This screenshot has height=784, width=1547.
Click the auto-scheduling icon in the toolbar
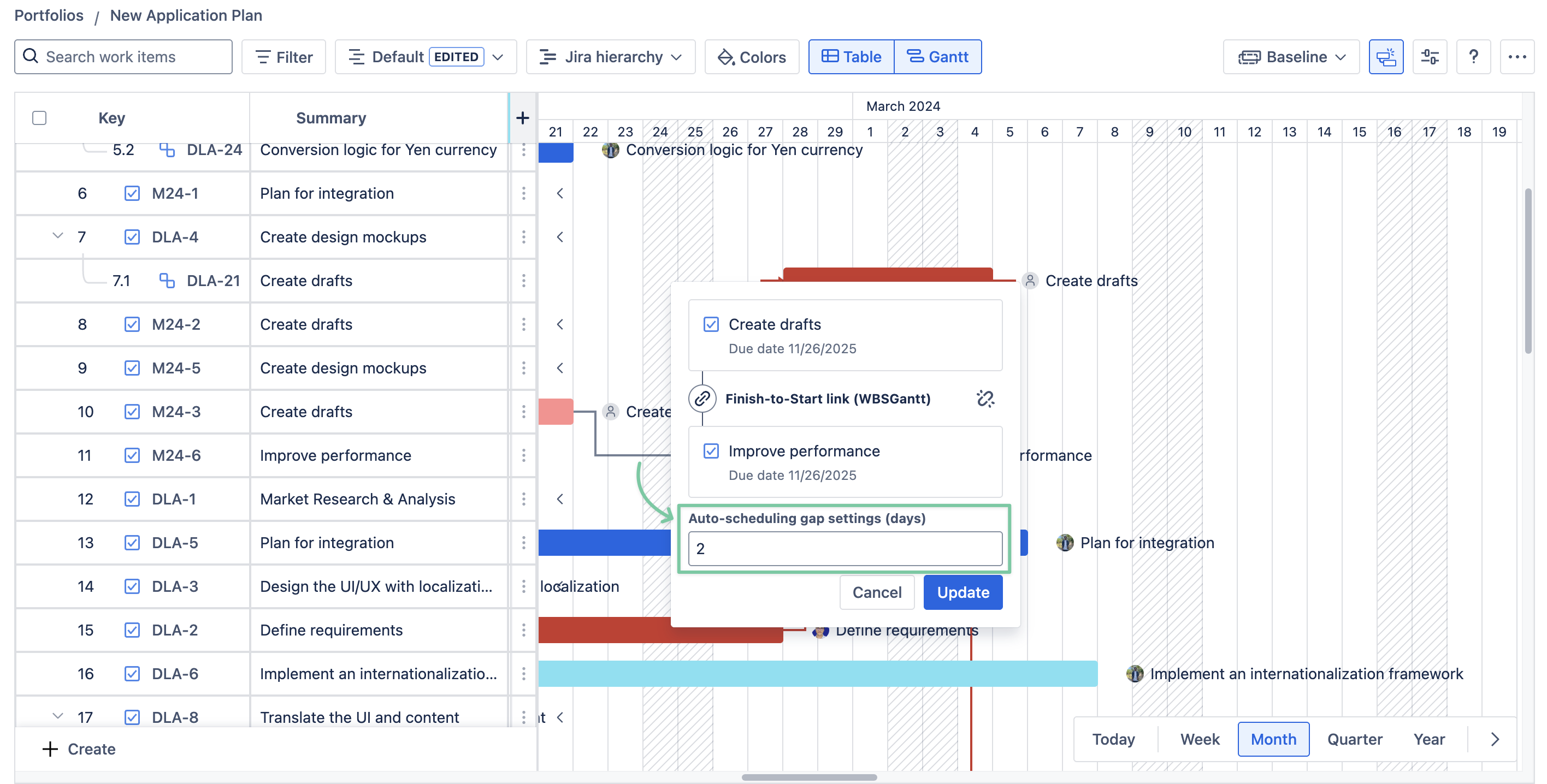(x=1385, y=57)
